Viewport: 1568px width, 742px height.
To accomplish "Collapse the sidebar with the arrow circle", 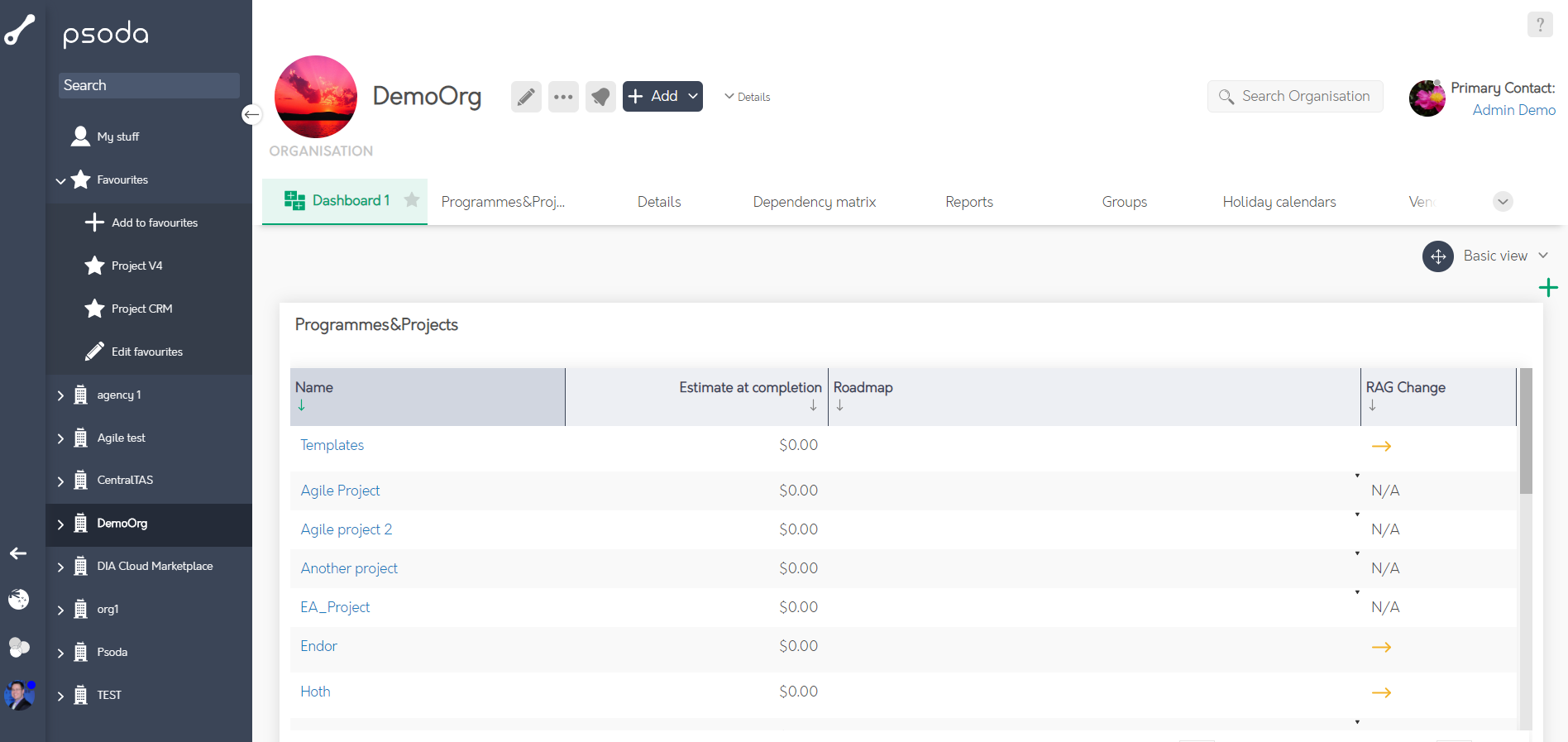I will tap(251, 114).
